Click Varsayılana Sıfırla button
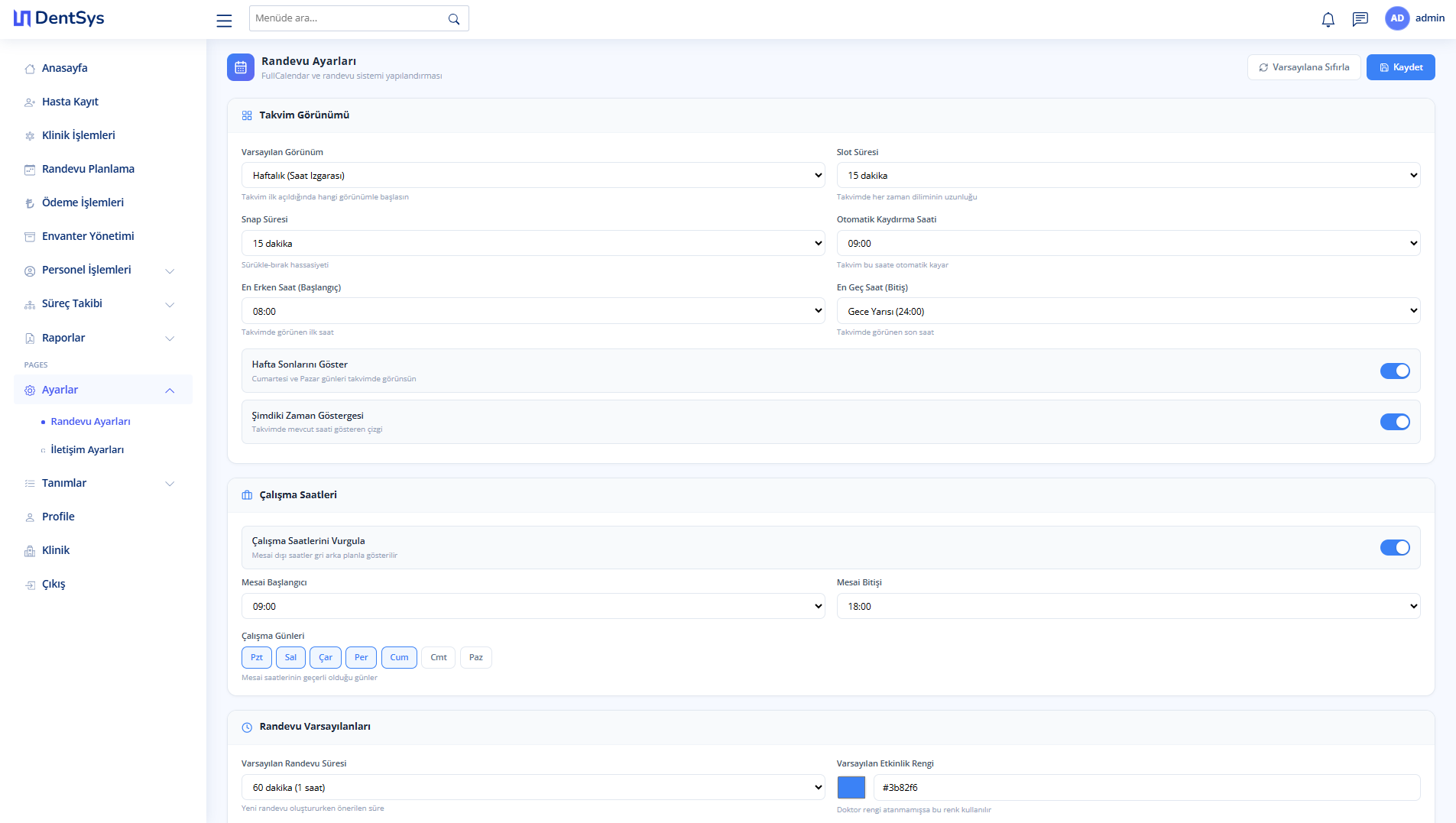Viewport: 1456px width, 823px height. tap(1304, 67)
